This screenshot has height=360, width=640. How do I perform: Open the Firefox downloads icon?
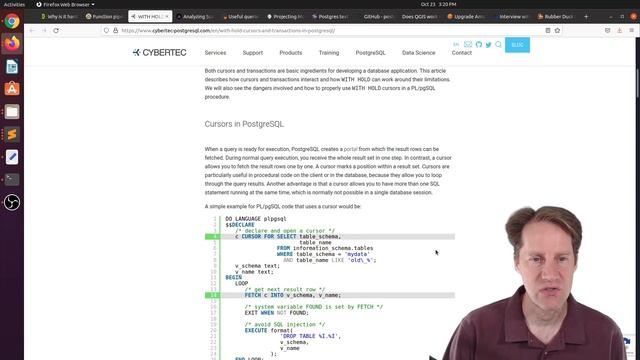[x=619, y=31]
